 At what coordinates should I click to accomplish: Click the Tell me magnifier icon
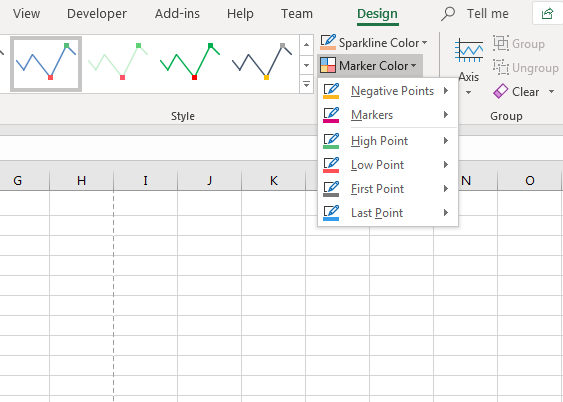click(x=448, y=14)
